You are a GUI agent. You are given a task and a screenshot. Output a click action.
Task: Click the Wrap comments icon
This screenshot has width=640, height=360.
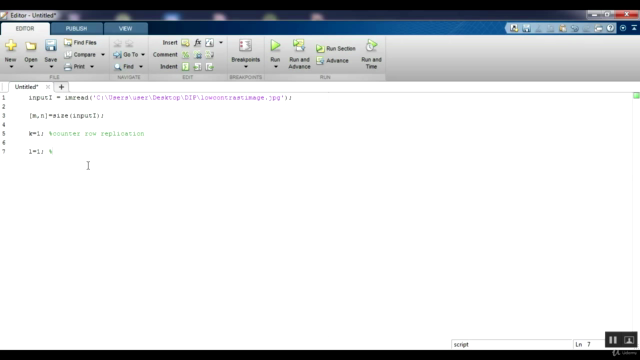pyautogui.click(x=209, y=55)
